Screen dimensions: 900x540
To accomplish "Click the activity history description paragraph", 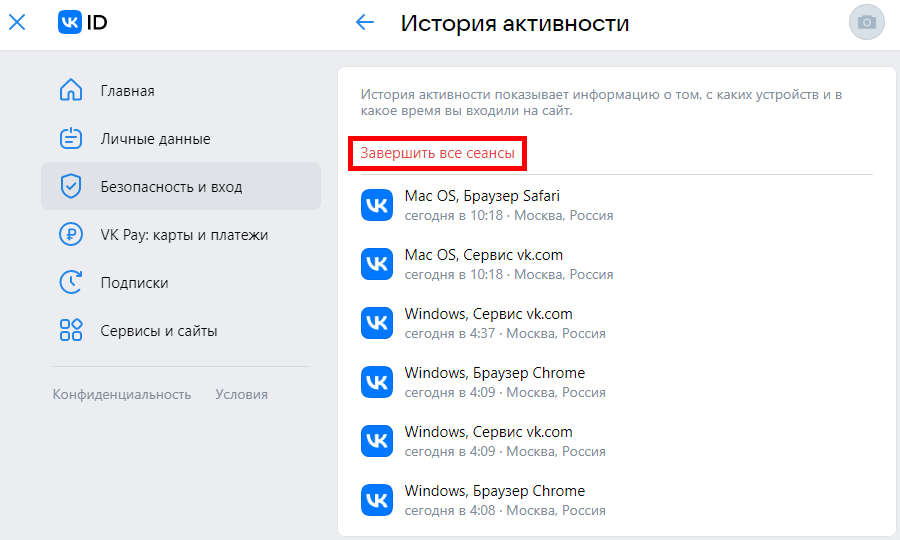I will coord(601,103).
